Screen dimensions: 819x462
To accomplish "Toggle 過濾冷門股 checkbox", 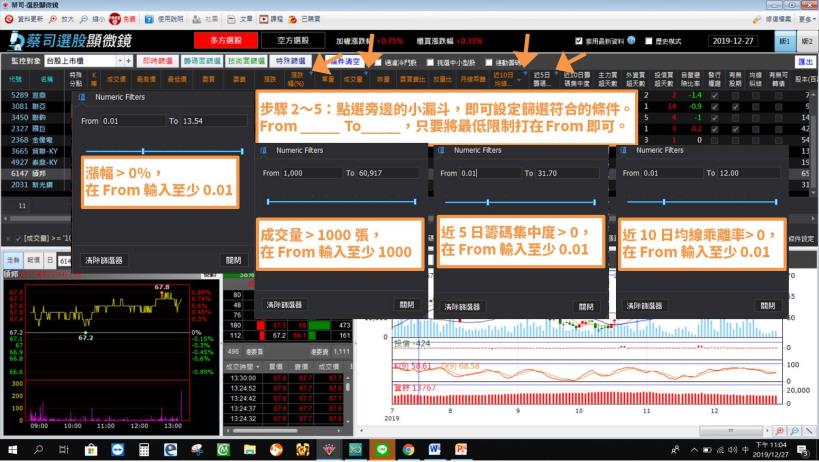I will point(378,62).
